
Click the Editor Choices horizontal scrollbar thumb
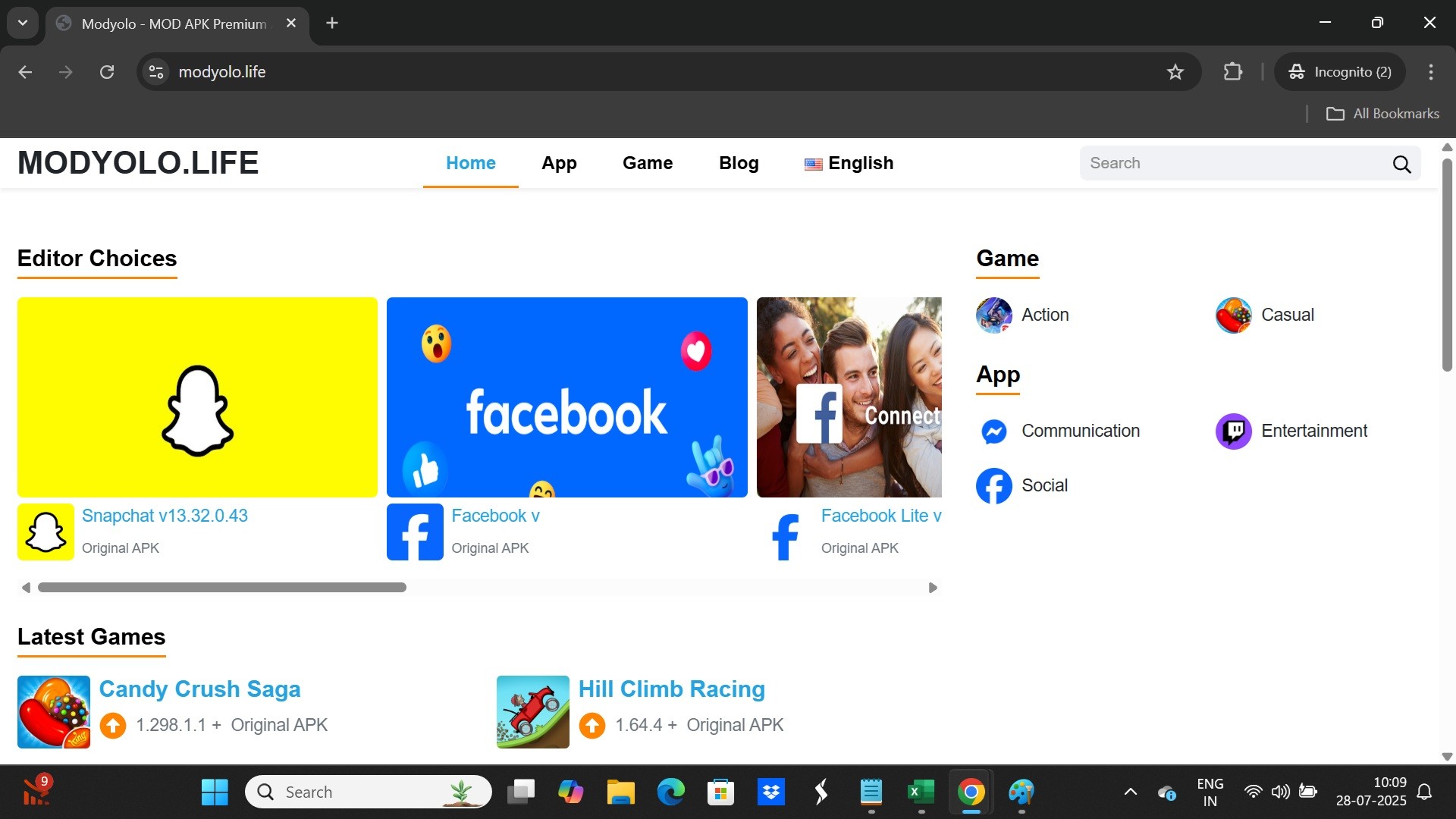(x=221, y=588)
